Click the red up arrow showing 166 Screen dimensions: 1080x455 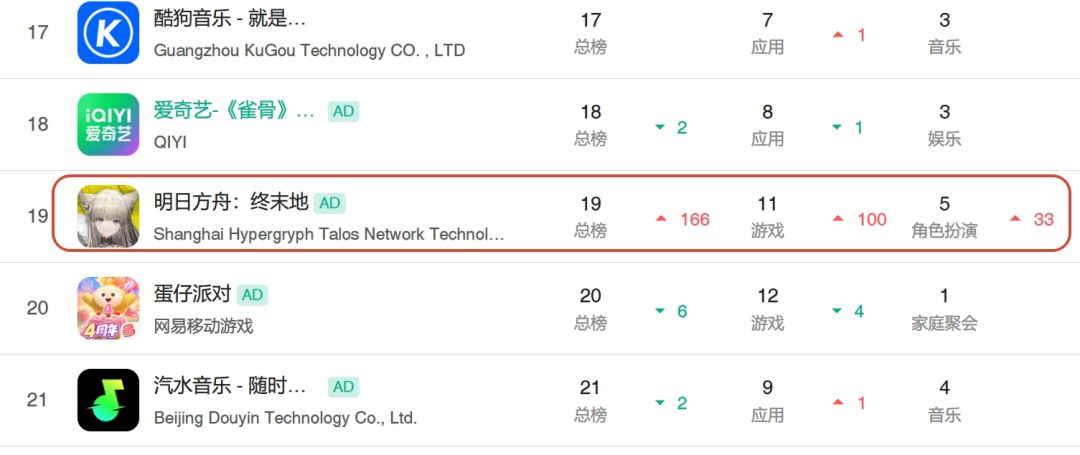[683, 220]
